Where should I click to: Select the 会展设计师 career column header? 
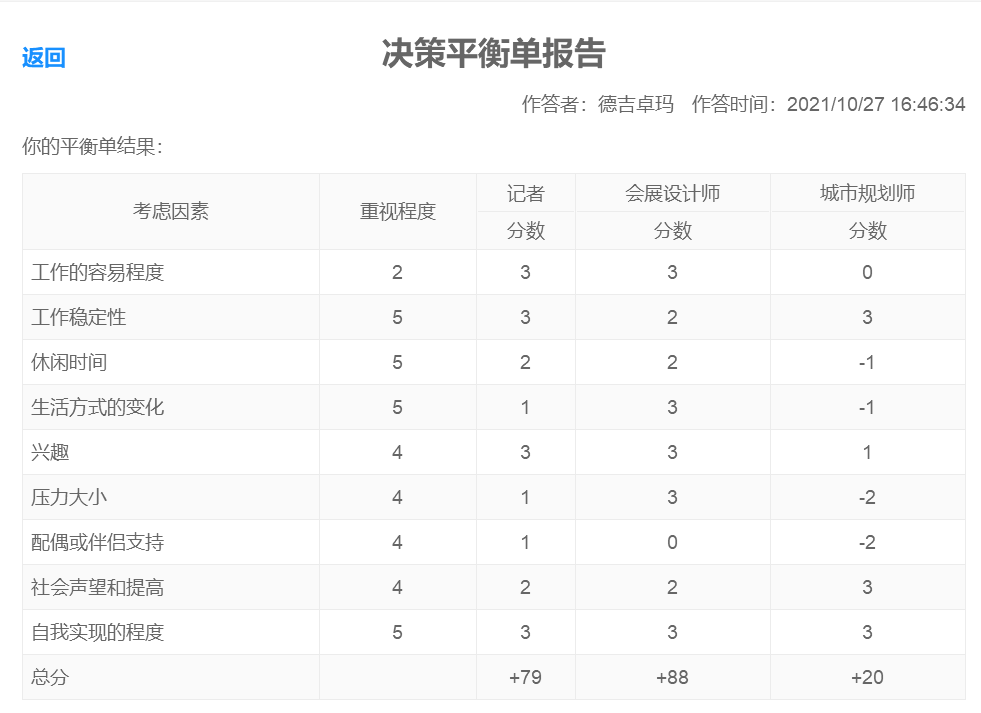[672, 193]
